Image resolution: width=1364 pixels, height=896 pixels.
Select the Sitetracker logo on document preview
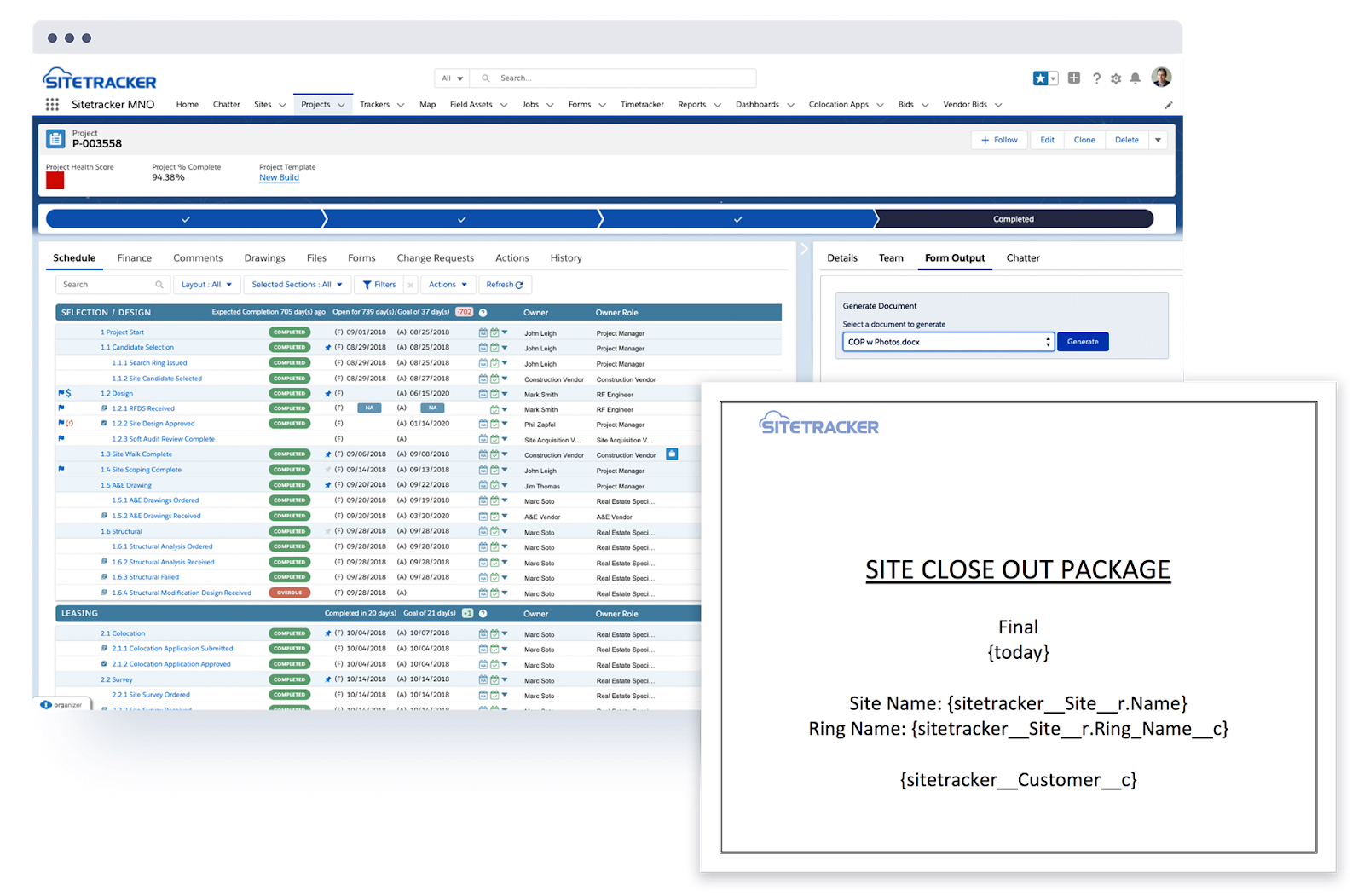[818, 424]
